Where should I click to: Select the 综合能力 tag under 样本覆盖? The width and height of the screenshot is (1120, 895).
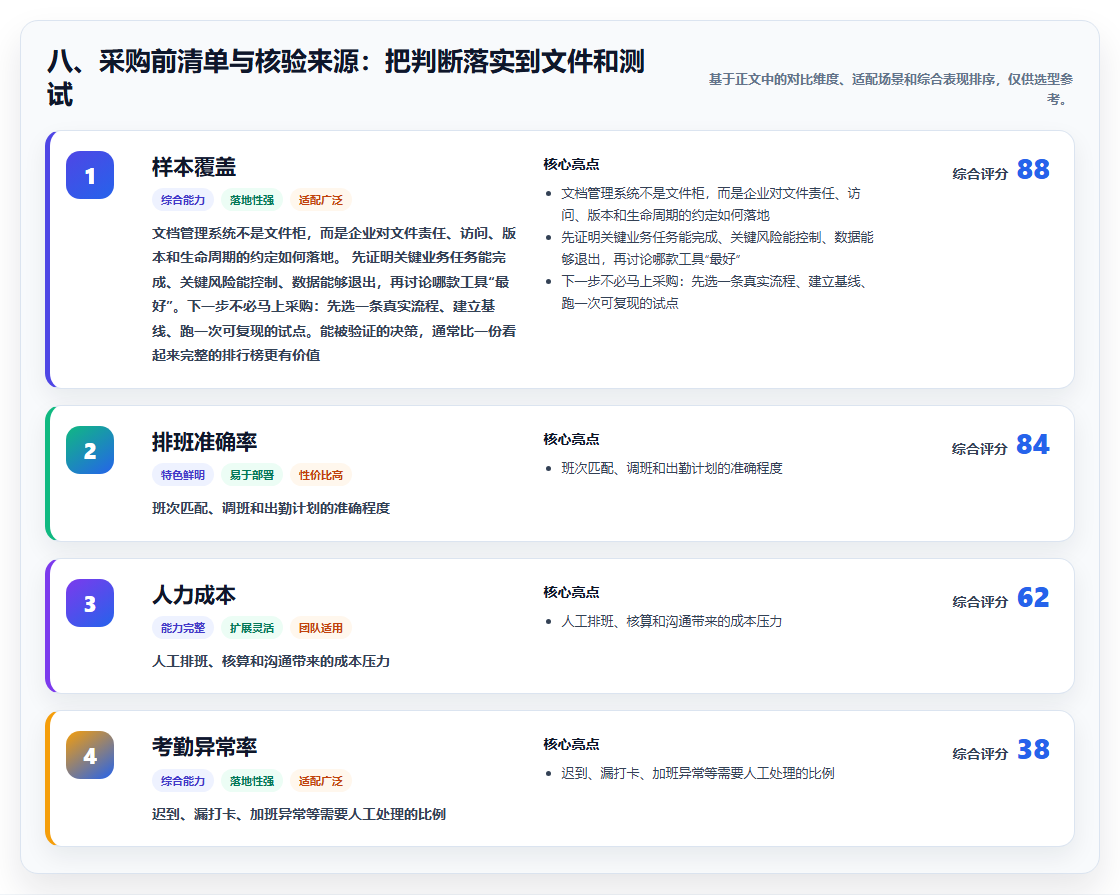point(183,200)
